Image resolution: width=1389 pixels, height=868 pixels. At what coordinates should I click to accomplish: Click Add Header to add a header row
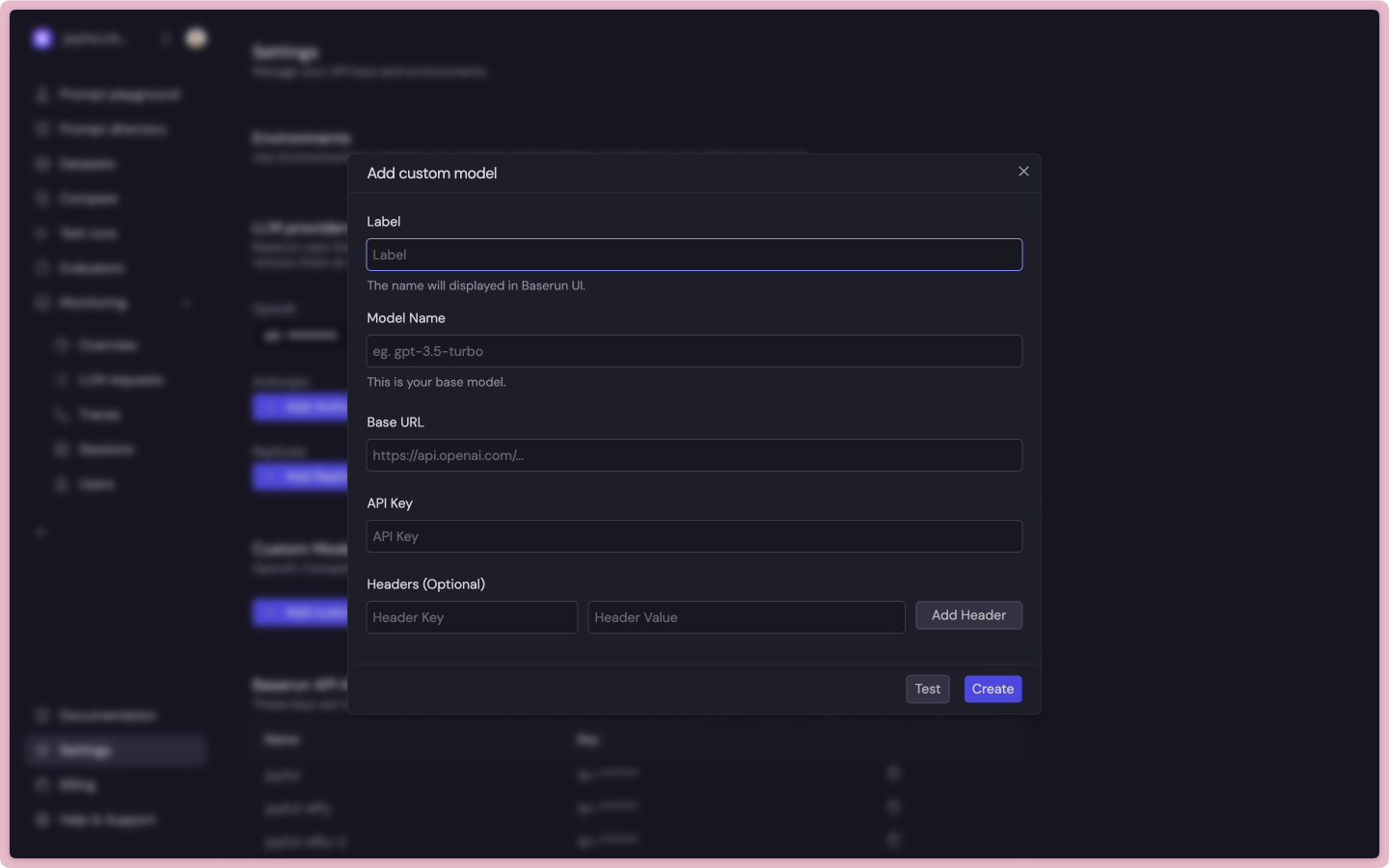tap(968, 615)
